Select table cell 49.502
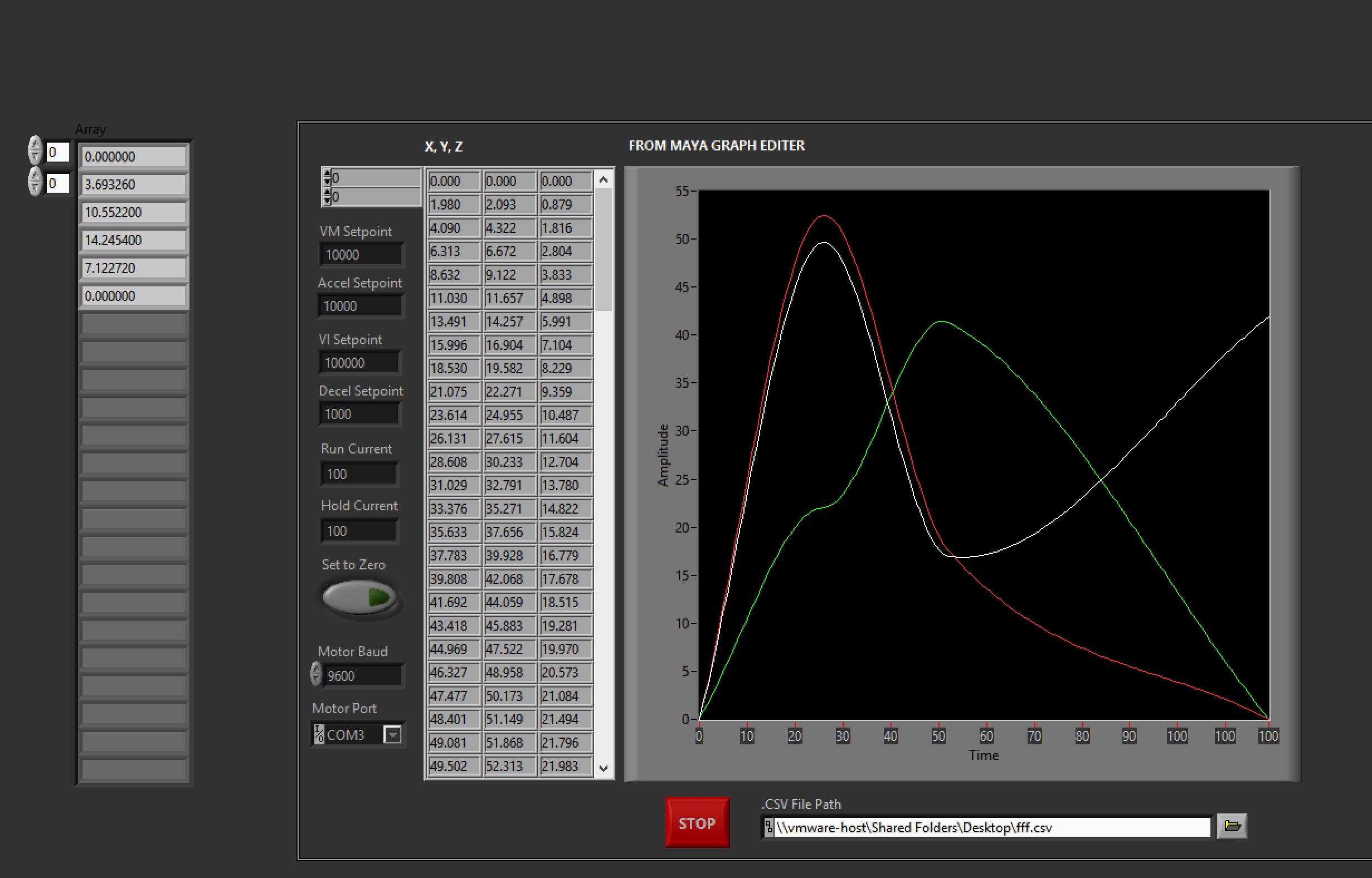 454,765
